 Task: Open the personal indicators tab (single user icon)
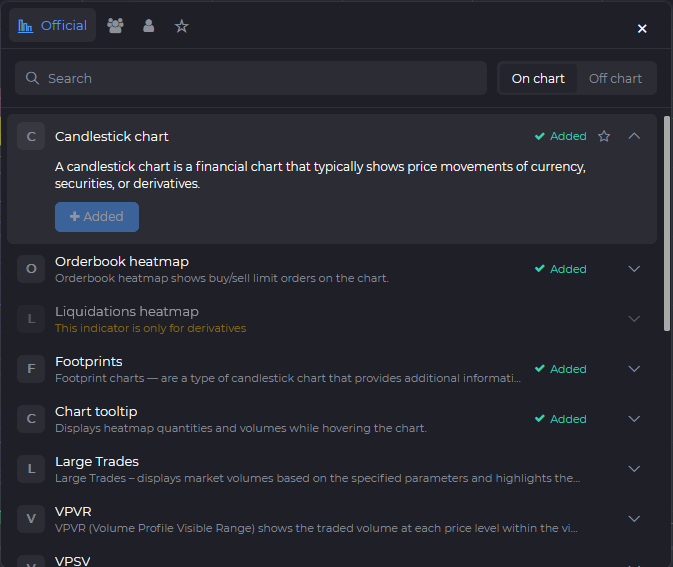tap(149, 26)
